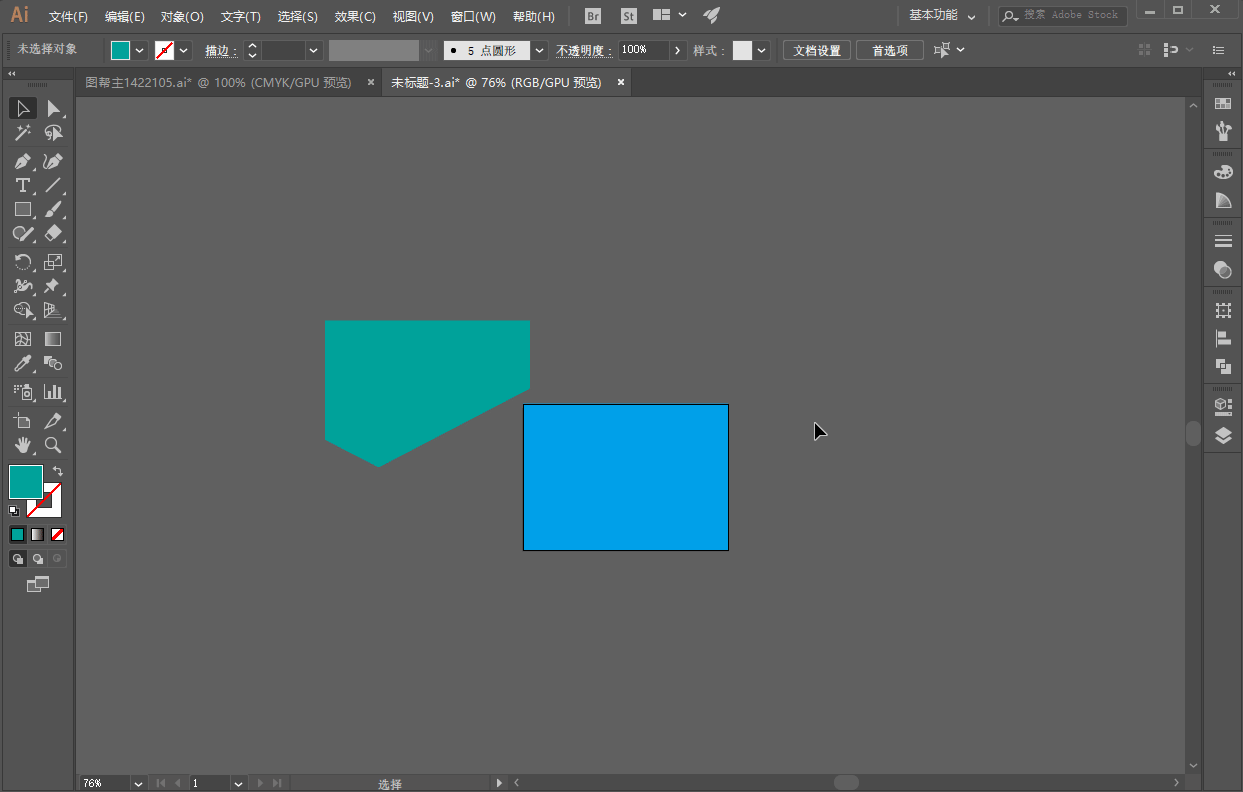1243x792 pixels.
Task: Select the Slice tool
Action: 53,421
